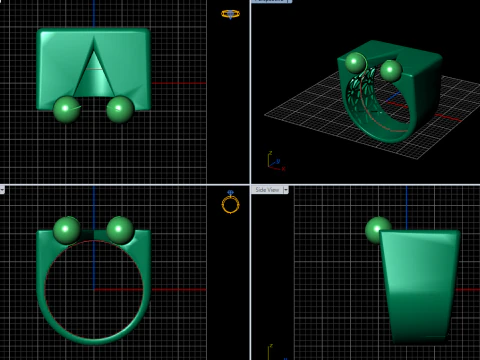Select the tapered ring body in Side View
This screenshot has width=480, height=360.
(x=420, y=287)
